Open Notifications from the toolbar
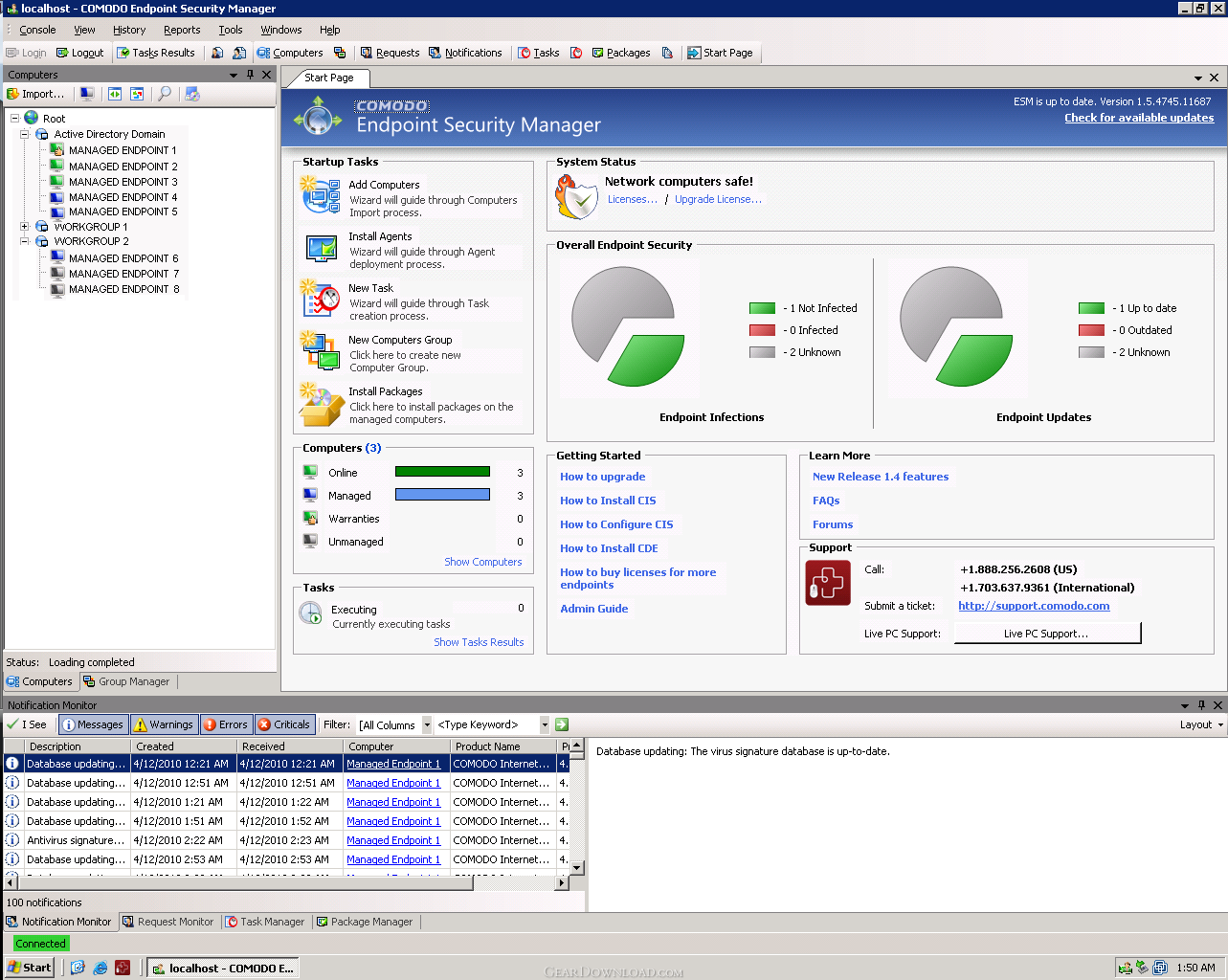Screen dimensions: 1228x980 465,53
